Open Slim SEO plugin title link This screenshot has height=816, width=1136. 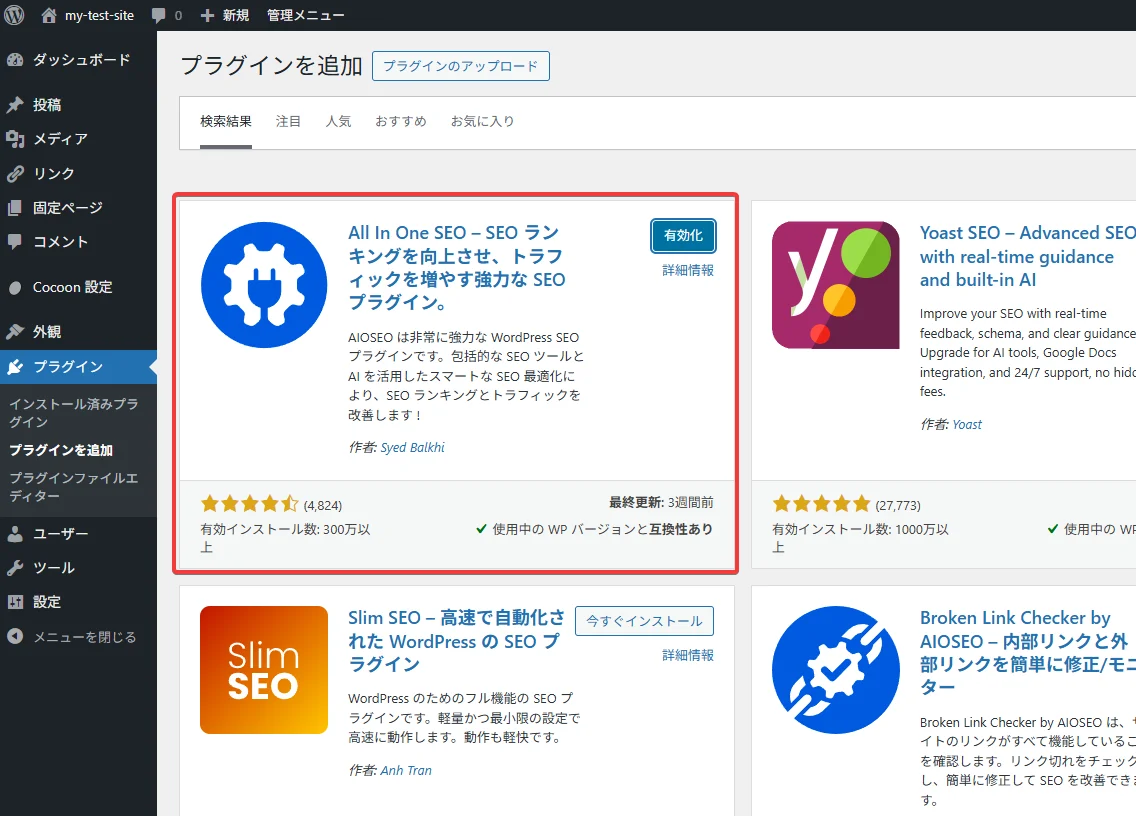coord(456,641)
